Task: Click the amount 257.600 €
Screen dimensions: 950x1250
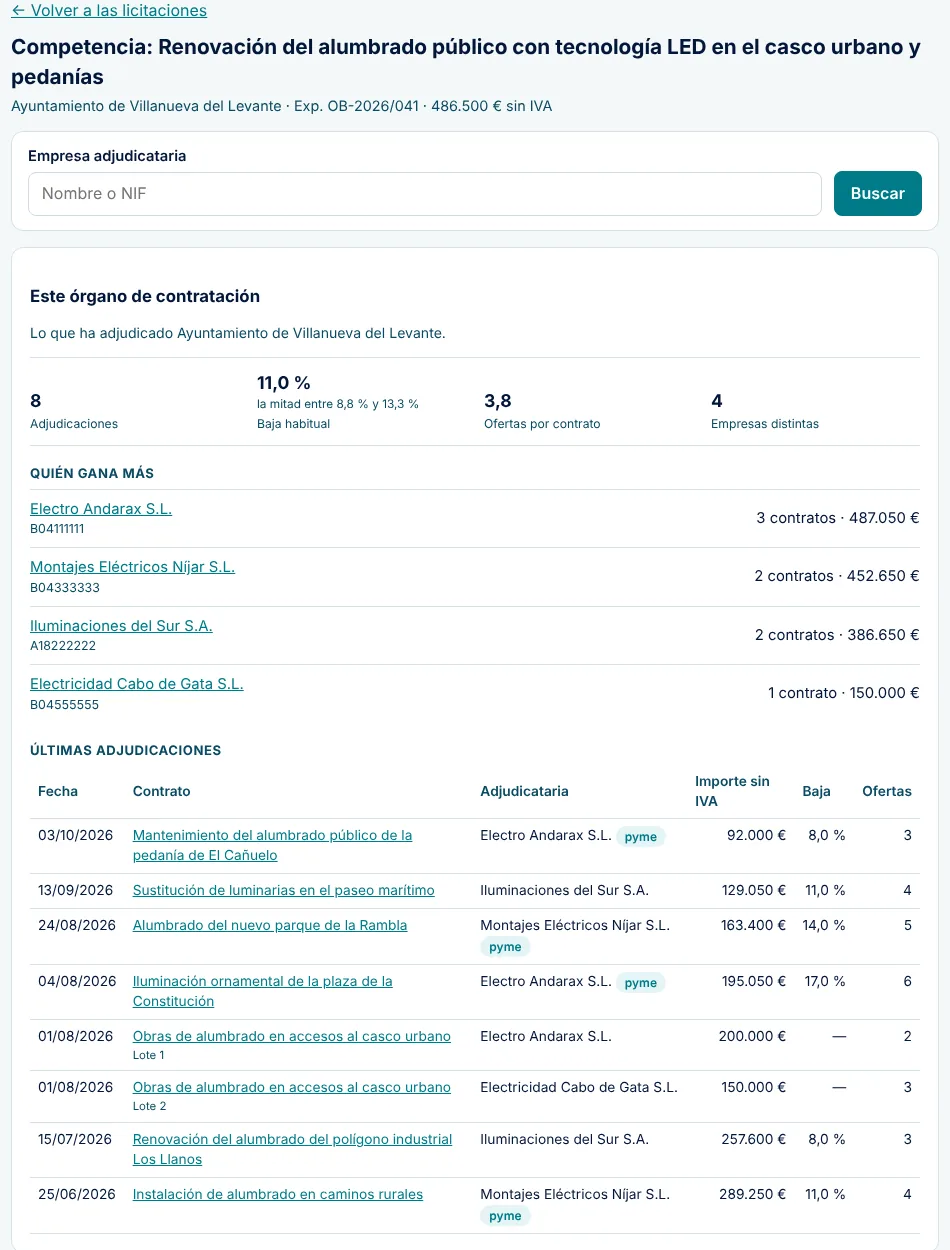Action: click(754, 1139)
